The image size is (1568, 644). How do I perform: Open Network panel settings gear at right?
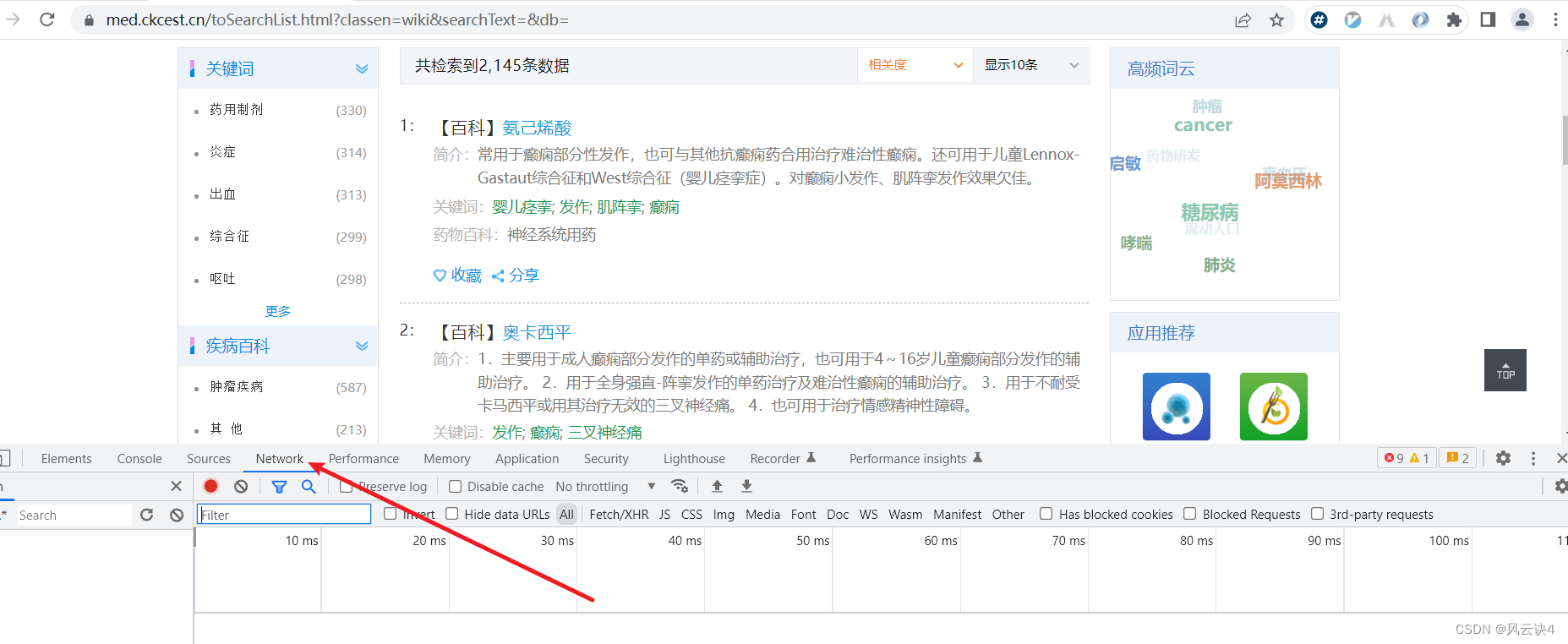click(x=1560, y=486)
